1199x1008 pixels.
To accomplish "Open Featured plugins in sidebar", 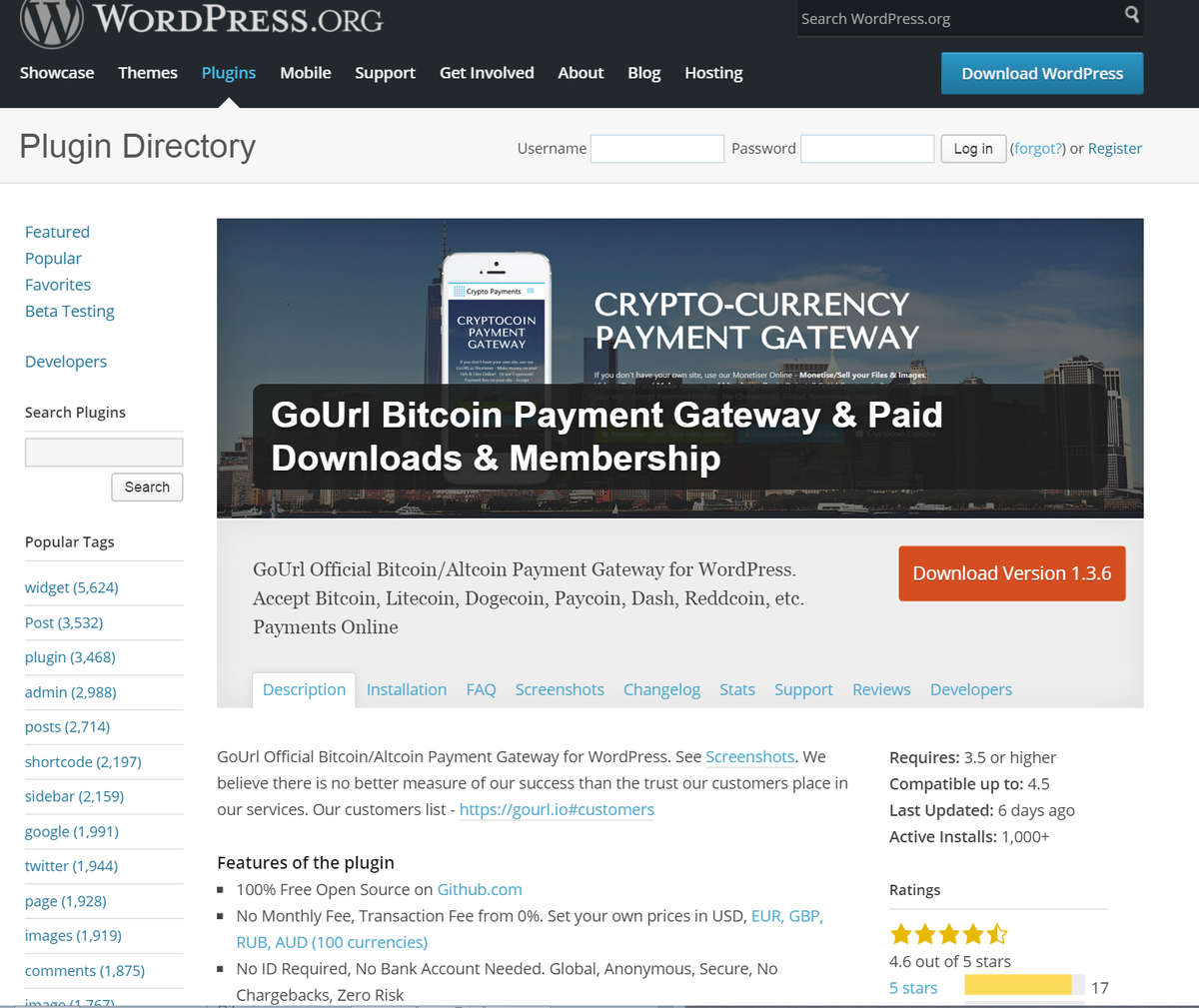I will [57, 232].
